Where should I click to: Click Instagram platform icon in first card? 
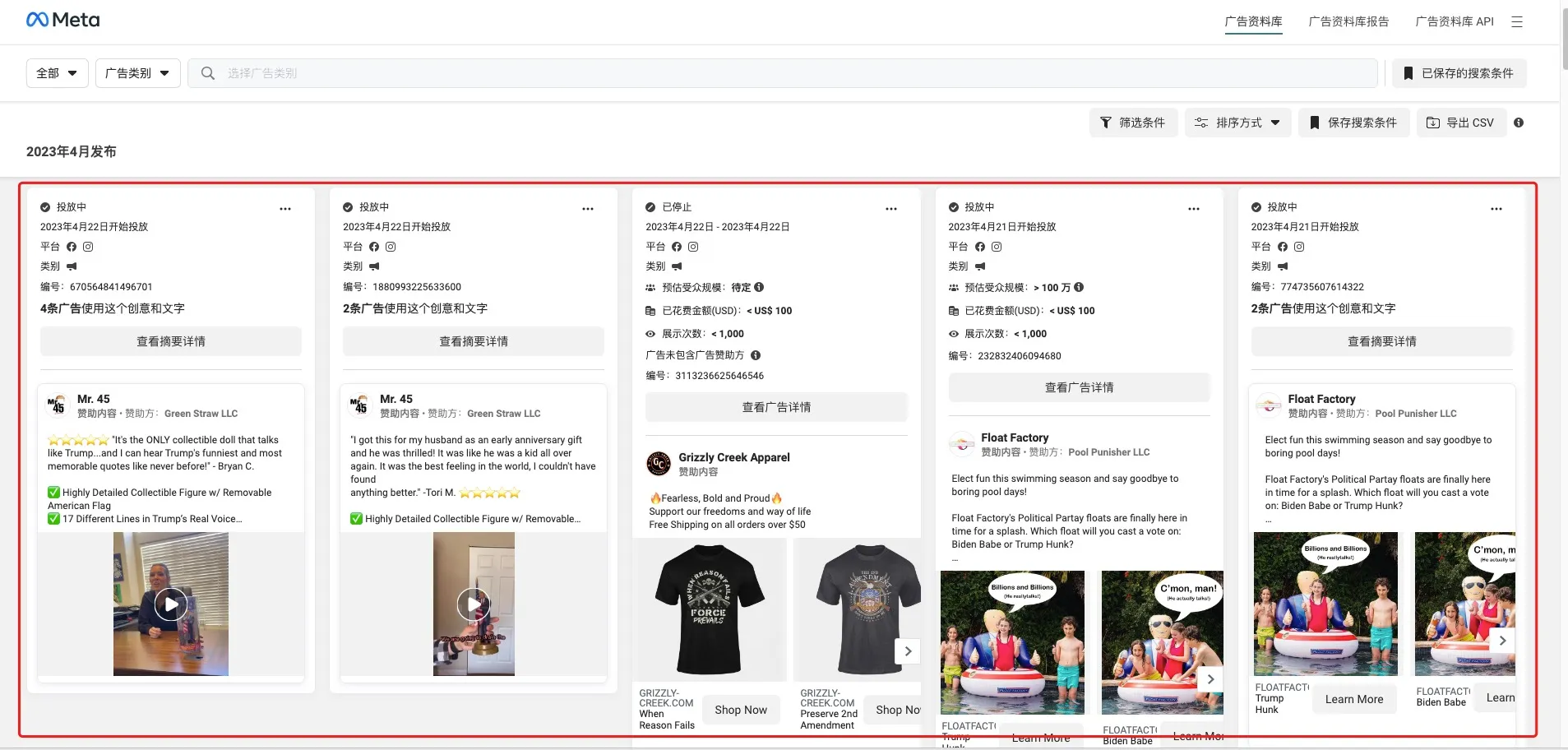tap(88, 247)
